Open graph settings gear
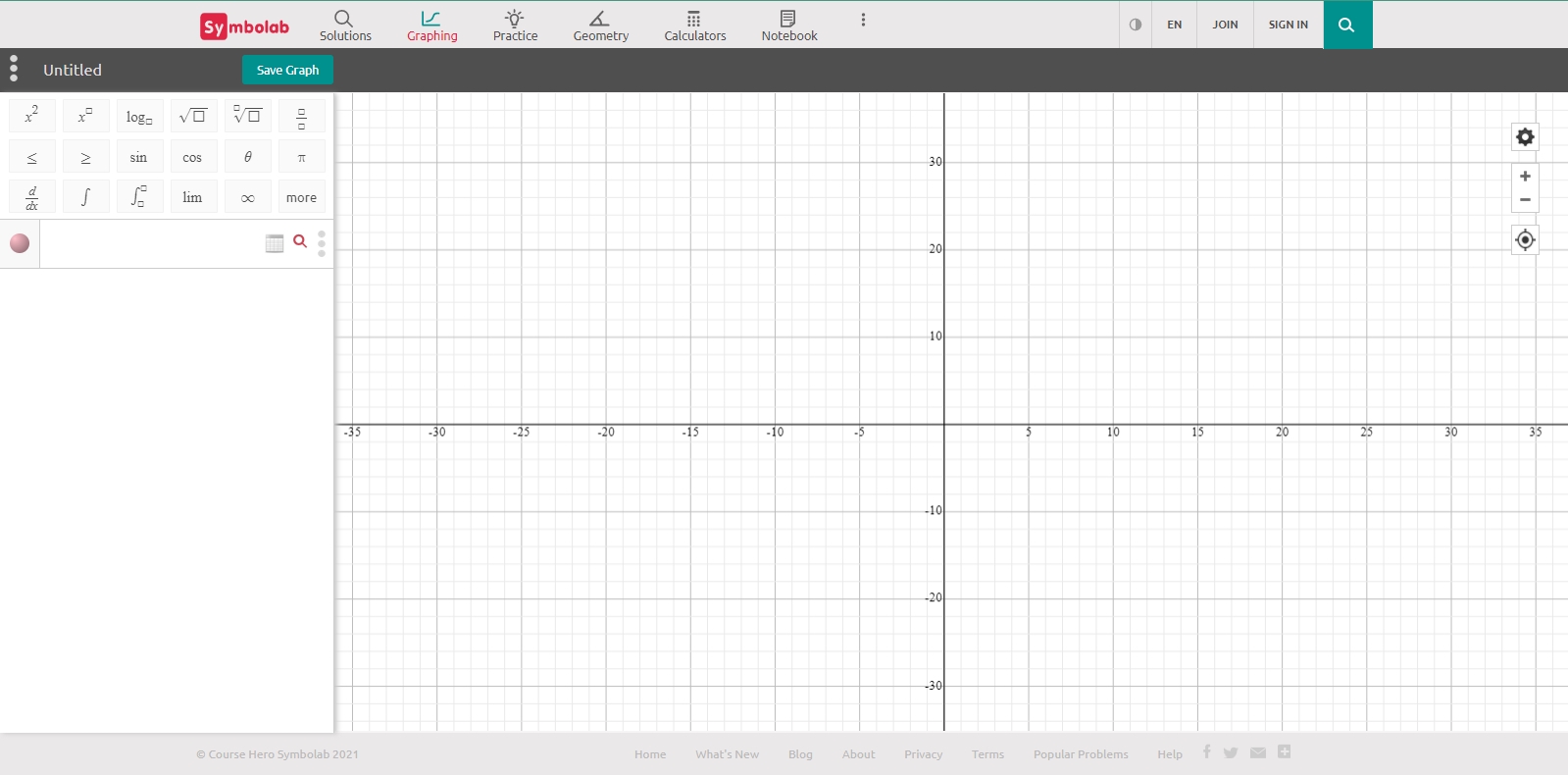The height and width of the screenshot is (775, 1568). coord(1525,136)
